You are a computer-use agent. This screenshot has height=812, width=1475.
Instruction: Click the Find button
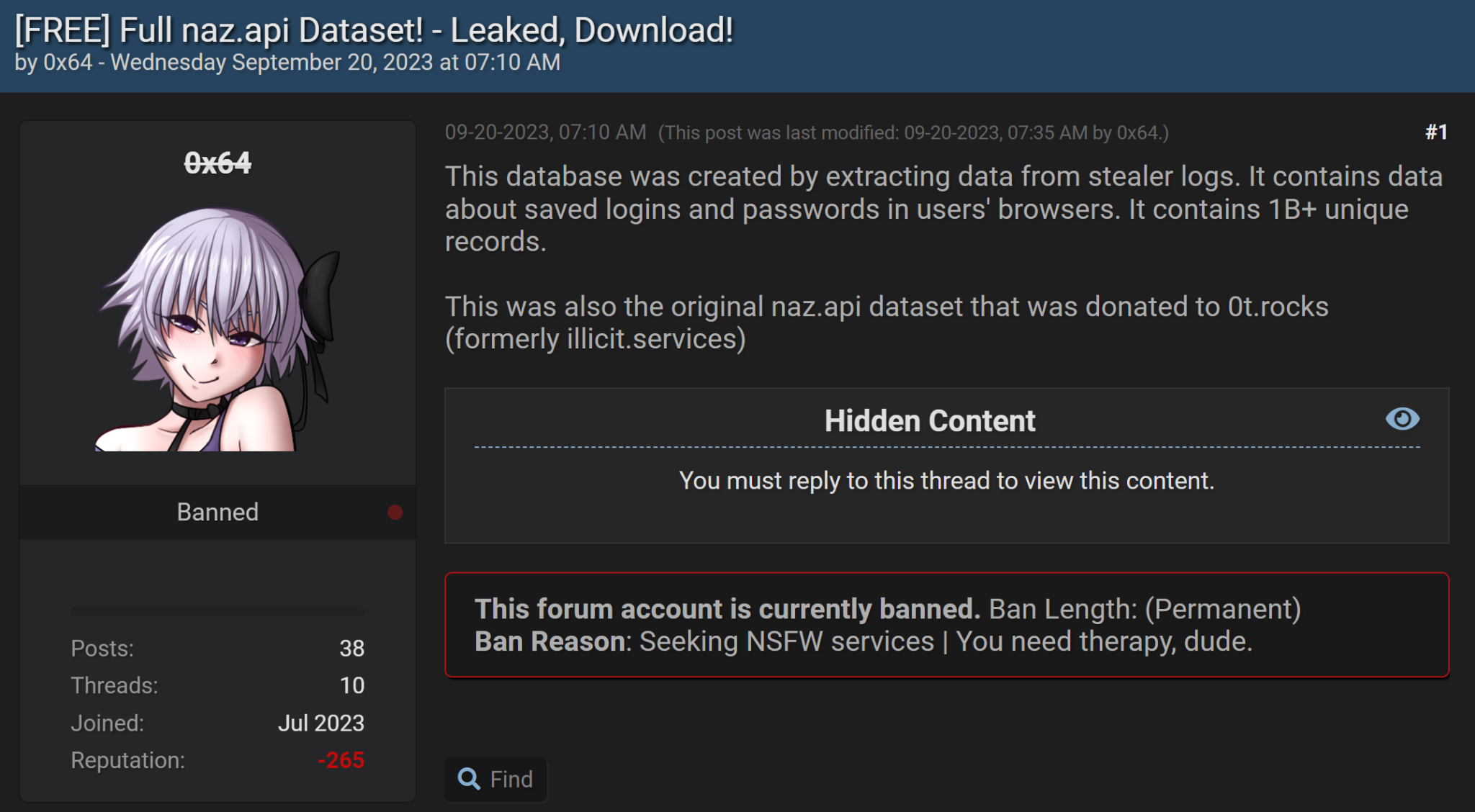(x=496, y=779)
